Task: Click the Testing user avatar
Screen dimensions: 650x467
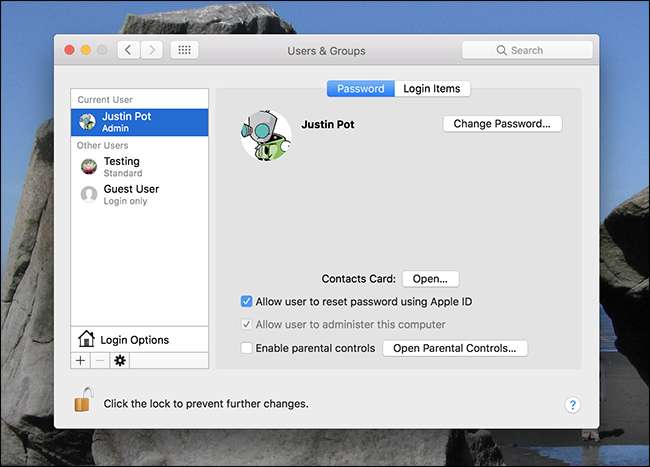Action: [89, 167]
